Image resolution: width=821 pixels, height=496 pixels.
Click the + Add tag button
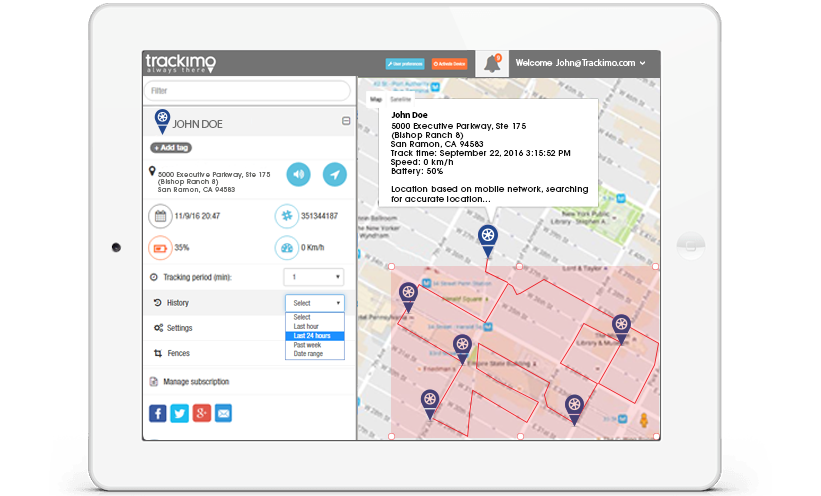pyautogui.click(x=171, y=148)
